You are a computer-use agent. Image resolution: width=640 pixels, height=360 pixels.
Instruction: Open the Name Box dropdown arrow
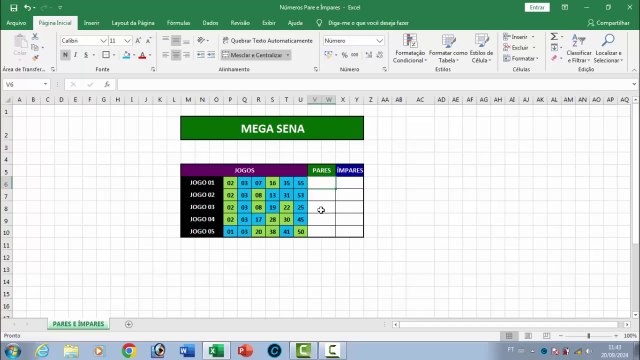(x=45, y=84)
